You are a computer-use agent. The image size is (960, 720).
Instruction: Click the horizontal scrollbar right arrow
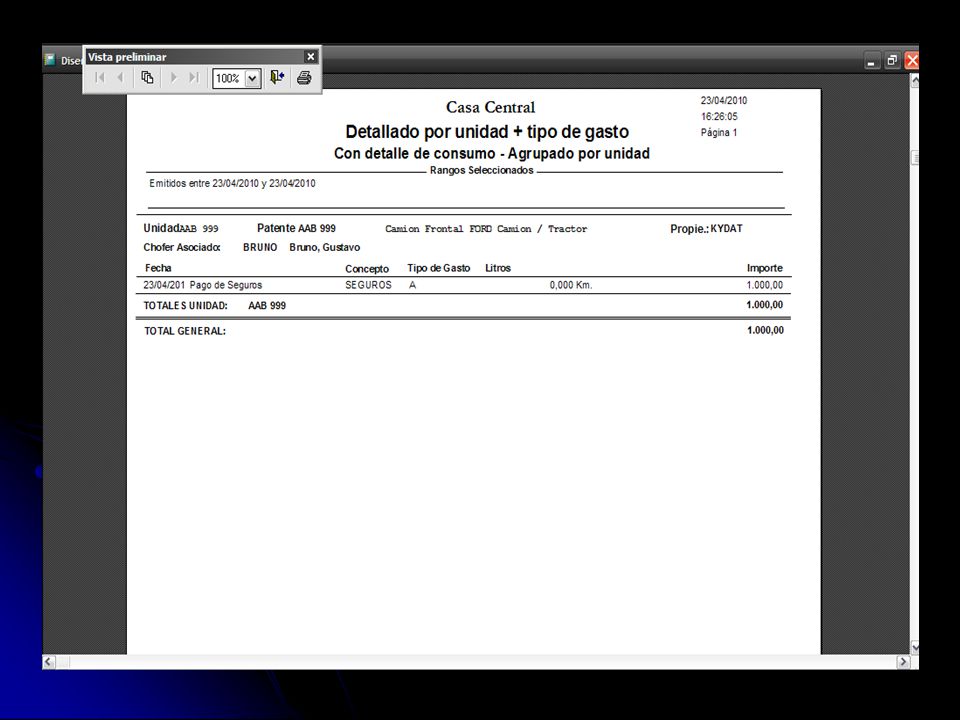pyautogui.click(x=903, y=662)
